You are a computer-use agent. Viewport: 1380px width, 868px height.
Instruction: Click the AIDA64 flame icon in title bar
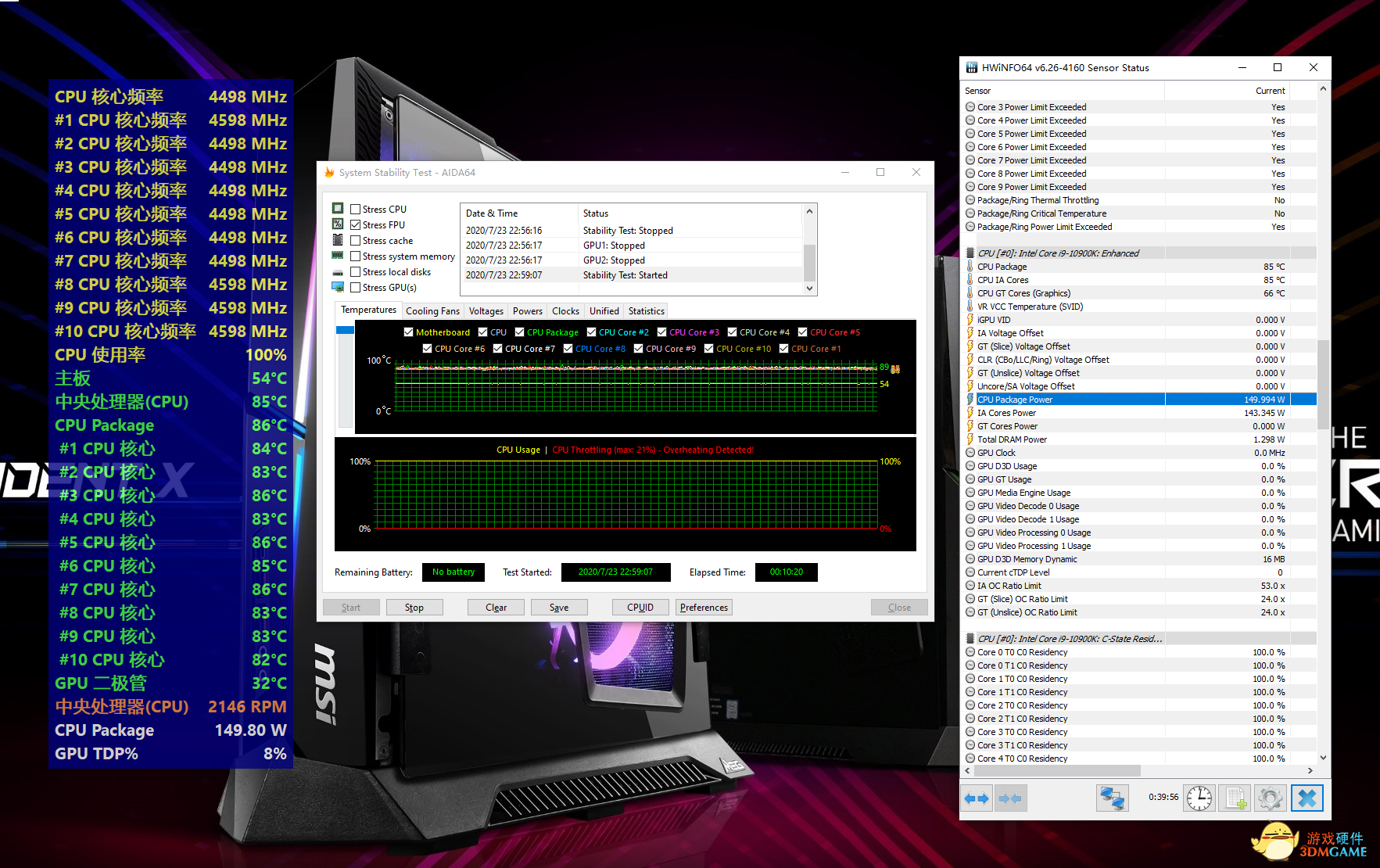[x=329, y=173]
